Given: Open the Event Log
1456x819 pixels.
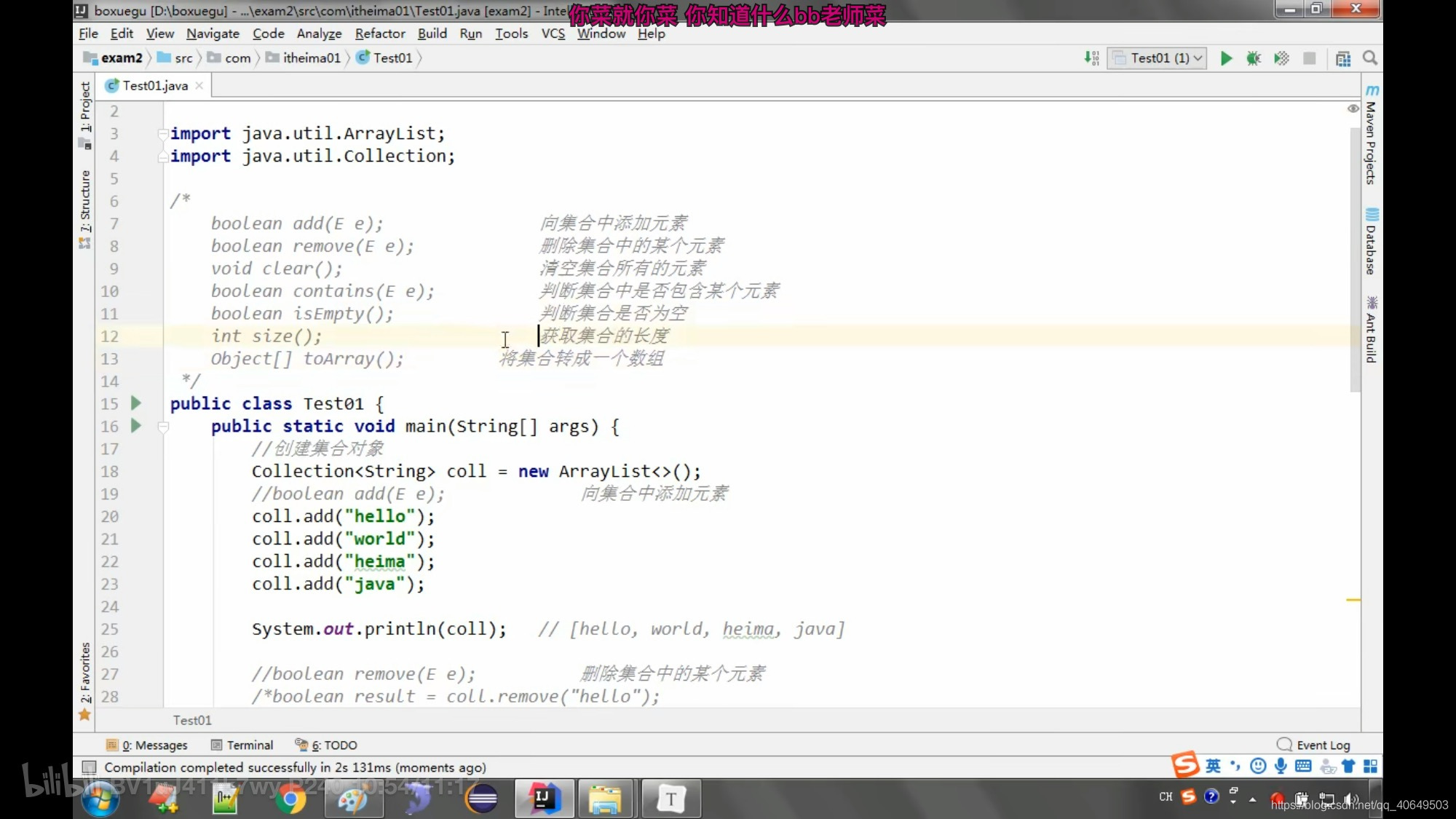Looking at the screenshot, I should point(1313,745).
